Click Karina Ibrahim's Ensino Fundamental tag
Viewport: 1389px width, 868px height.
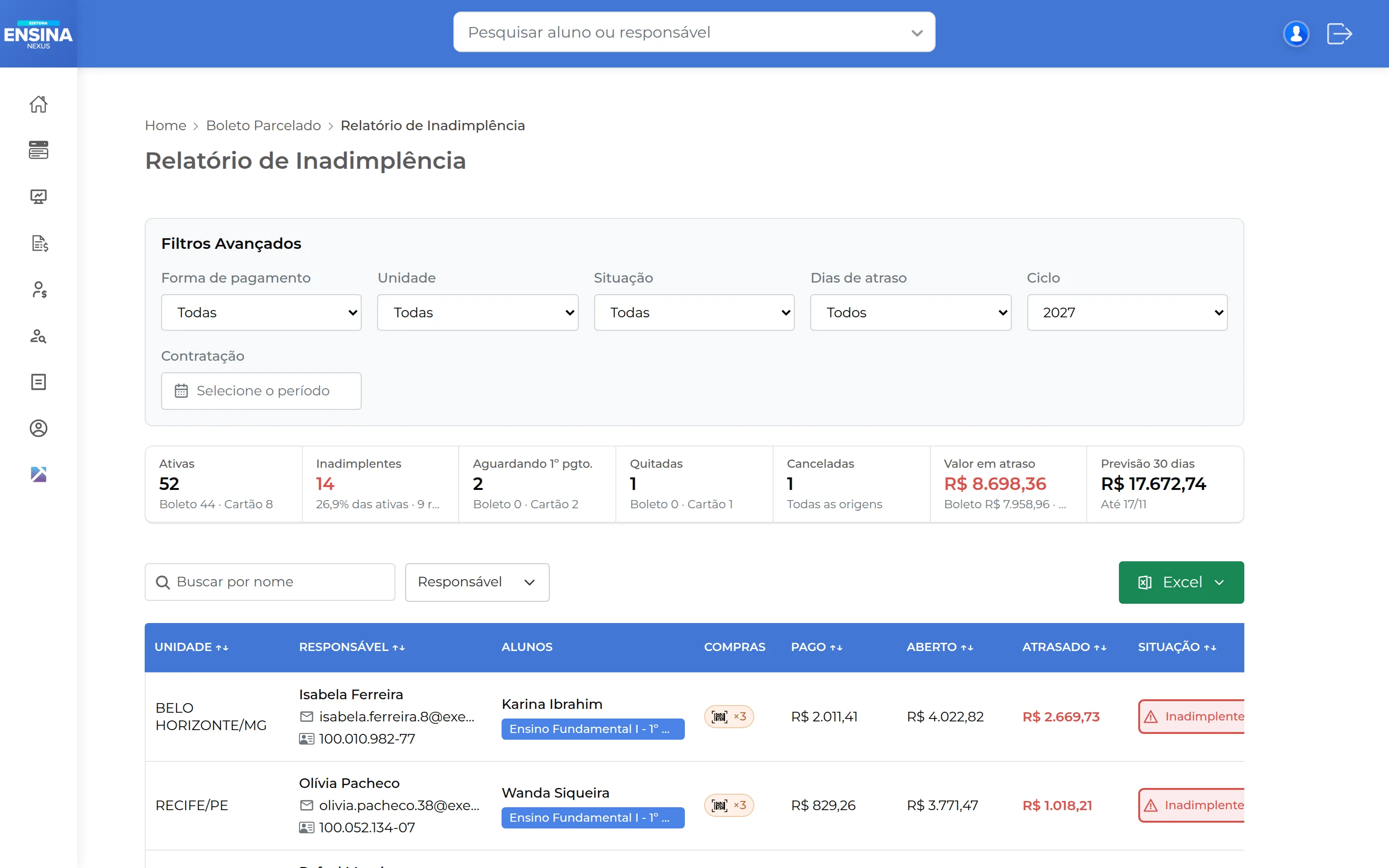click(593, 729)
